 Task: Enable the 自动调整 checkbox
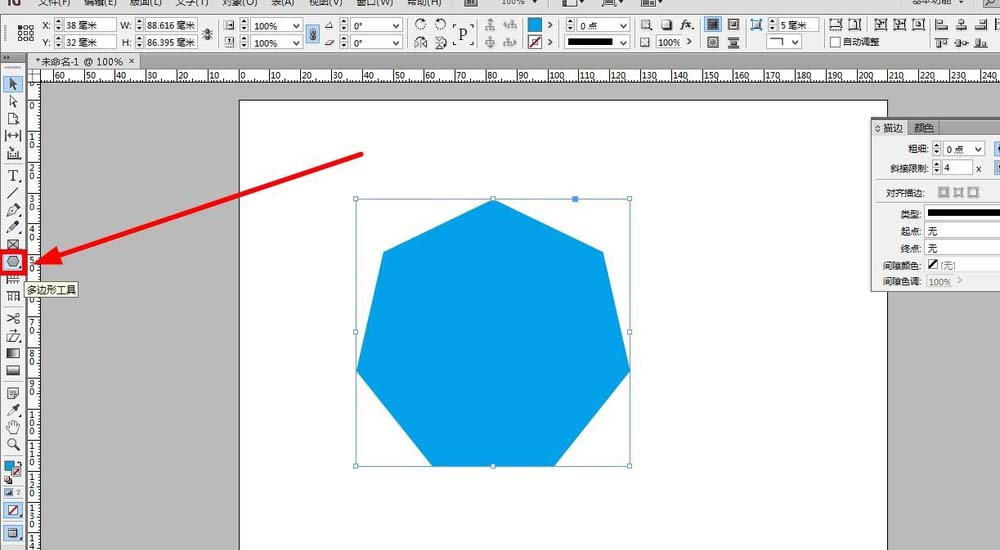(835, 42)
